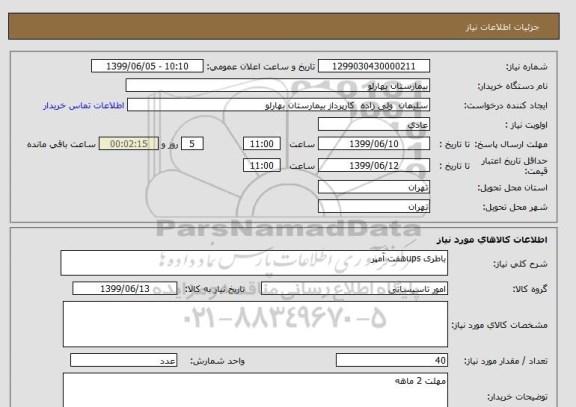Click the countdown timer 00:02:15
Screen dimensions: 576x407
(129, 144)
